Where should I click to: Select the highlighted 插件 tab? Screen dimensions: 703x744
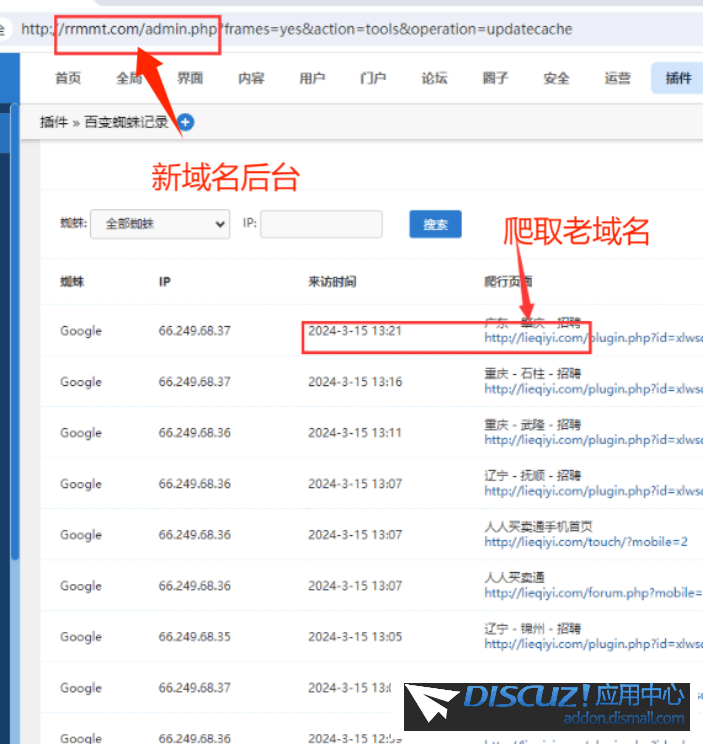[678, 79]
